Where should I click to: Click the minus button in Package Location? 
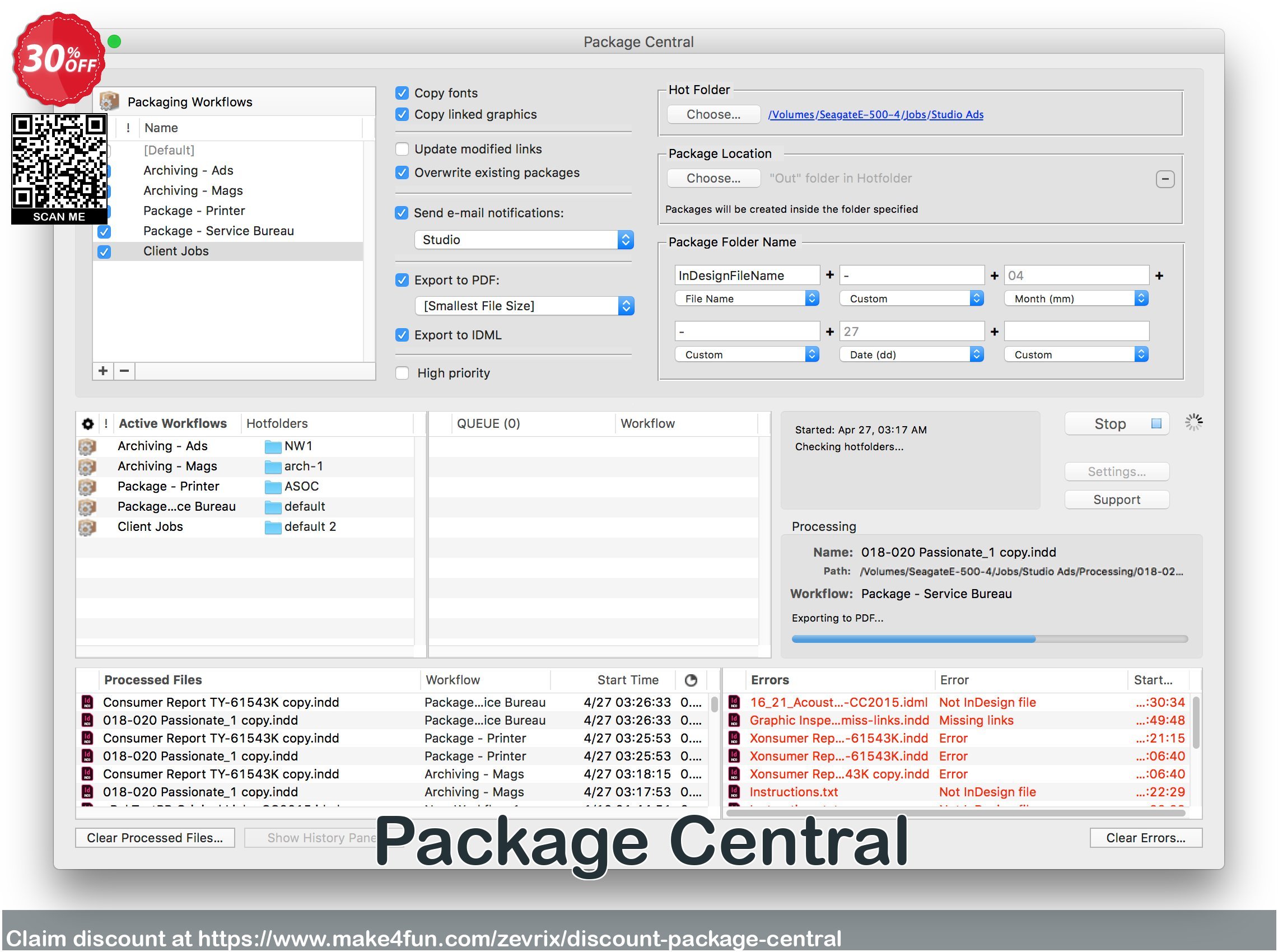coord(1165,179)
